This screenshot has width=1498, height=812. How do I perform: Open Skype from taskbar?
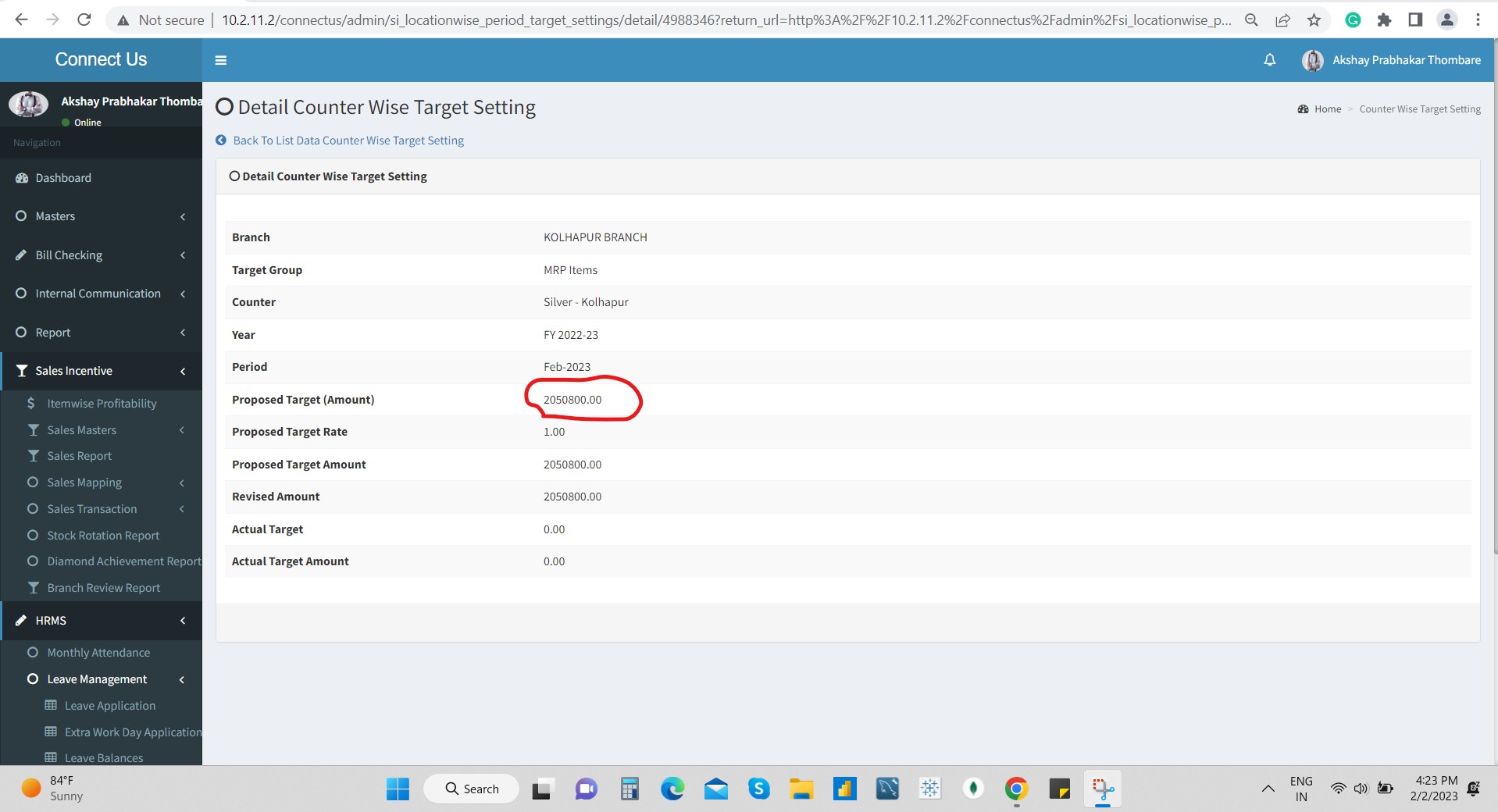[x=758, y=789]
